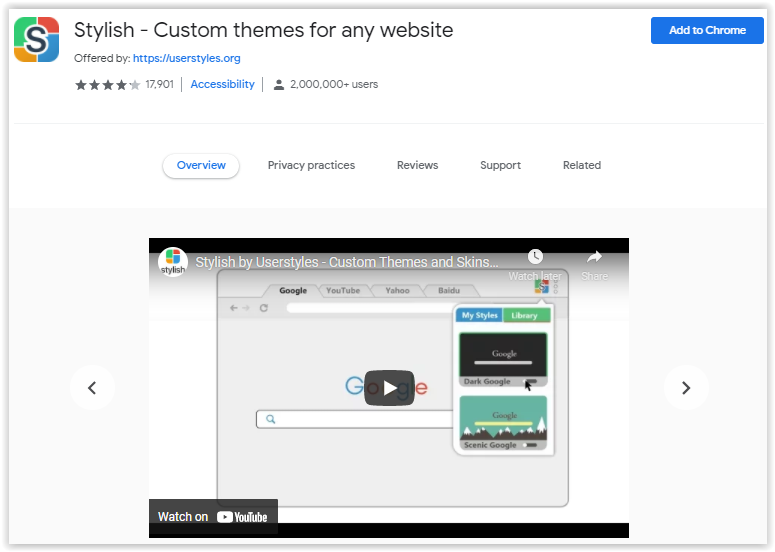775x552 pixels.
Task: Open the Accessibility category link
Action: pos(222,85)
